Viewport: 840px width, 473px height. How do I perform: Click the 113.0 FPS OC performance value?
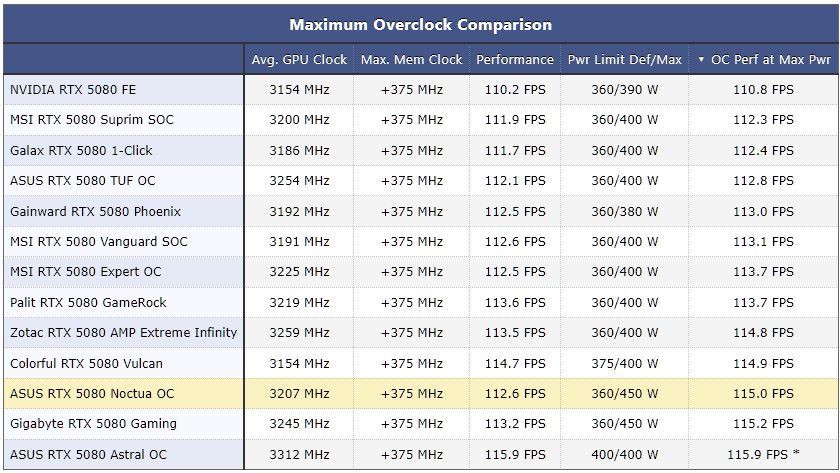coord(763,212)
